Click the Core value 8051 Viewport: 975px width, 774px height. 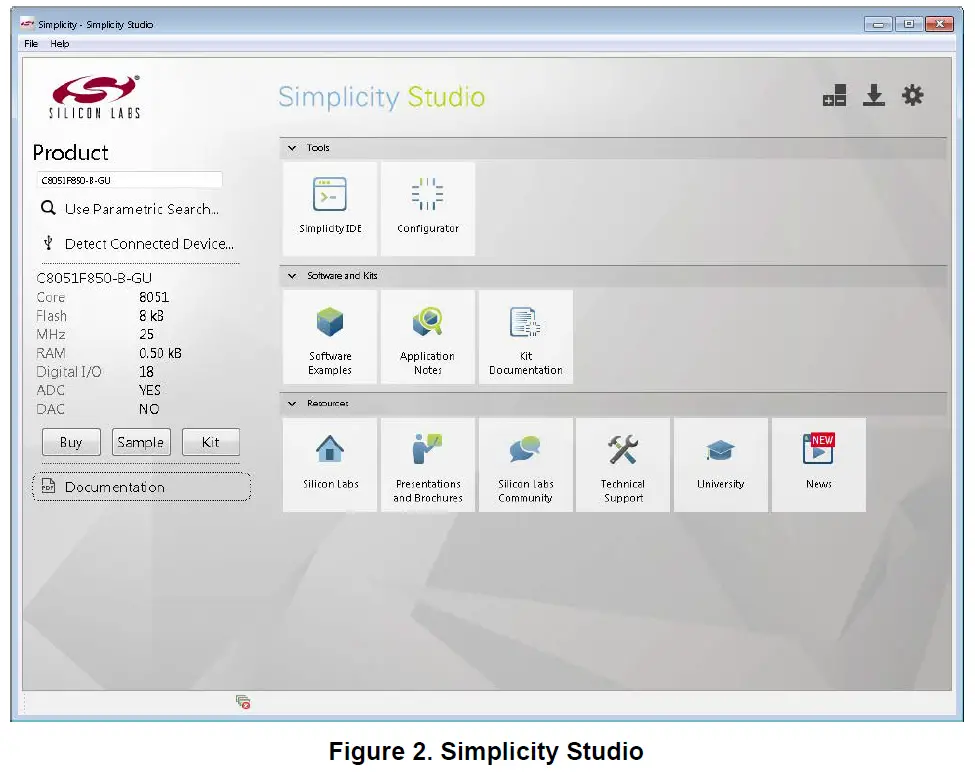154,297
